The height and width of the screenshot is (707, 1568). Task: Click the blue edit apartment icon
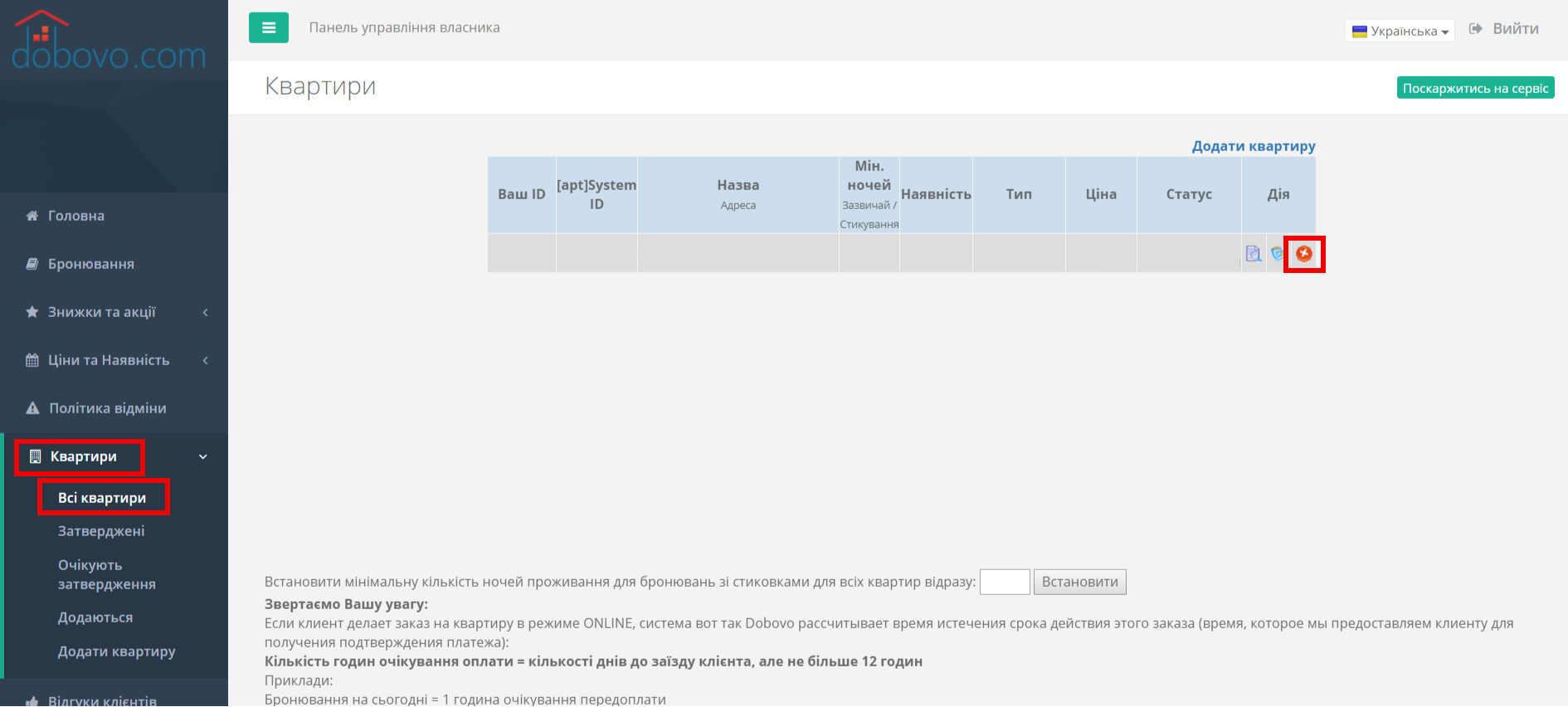click(x=1278, y=254)
